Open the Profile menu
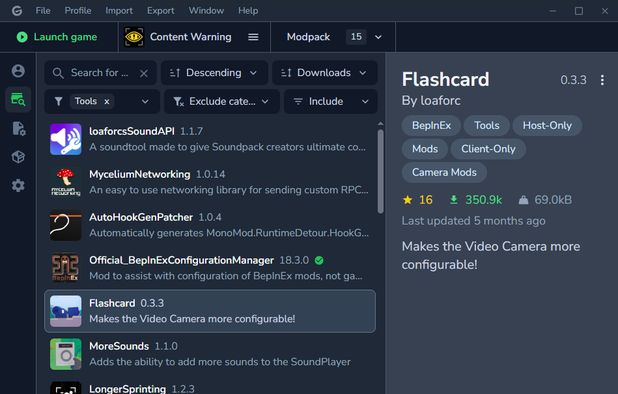 [x=78, y=11]
